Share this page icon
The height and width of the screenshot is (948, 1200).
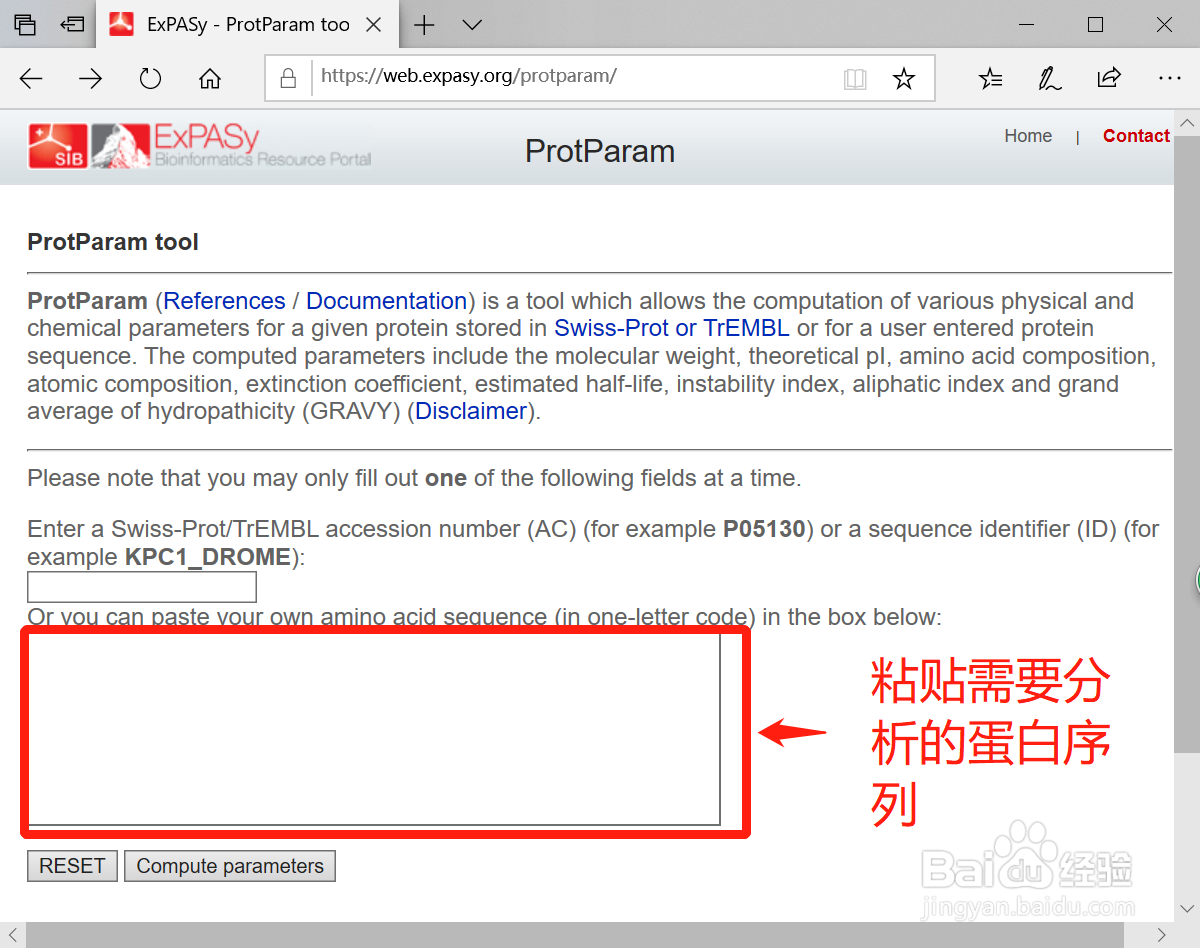click(1109, 79)
